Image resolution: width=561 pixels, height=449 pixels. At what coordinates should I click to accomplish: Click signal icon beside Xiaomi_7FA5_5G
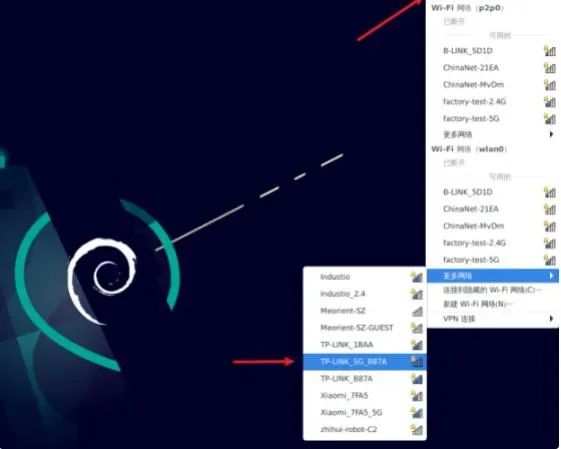coord(416,413)
